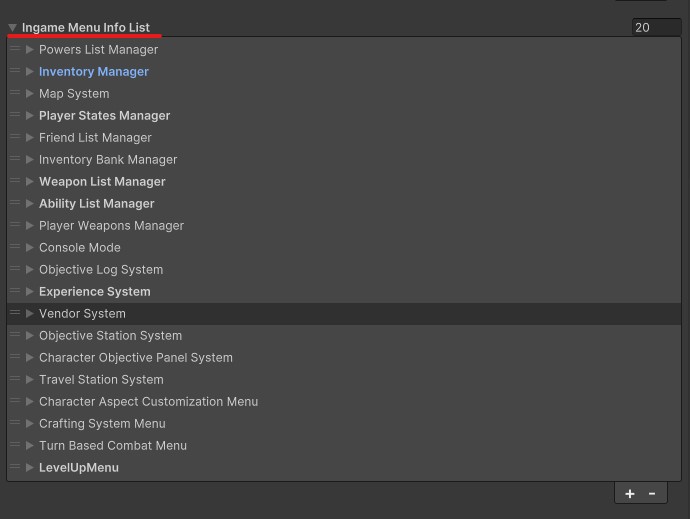
Task: Click drag handle icon beside Map System
Action: click(15, 93)
